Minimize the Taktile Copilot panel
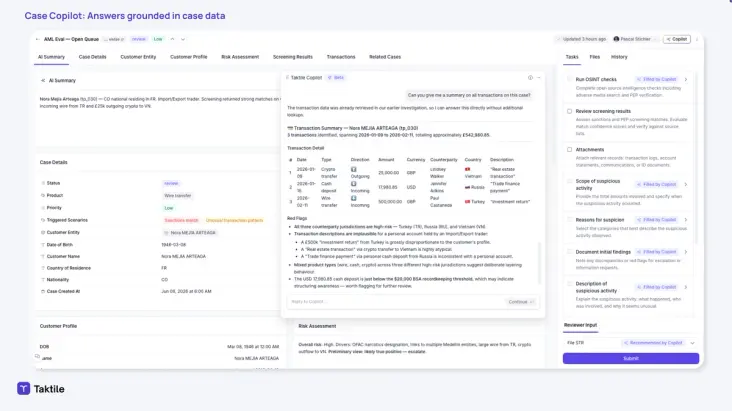This screenshot has width=732, height=411. [539, 78]
